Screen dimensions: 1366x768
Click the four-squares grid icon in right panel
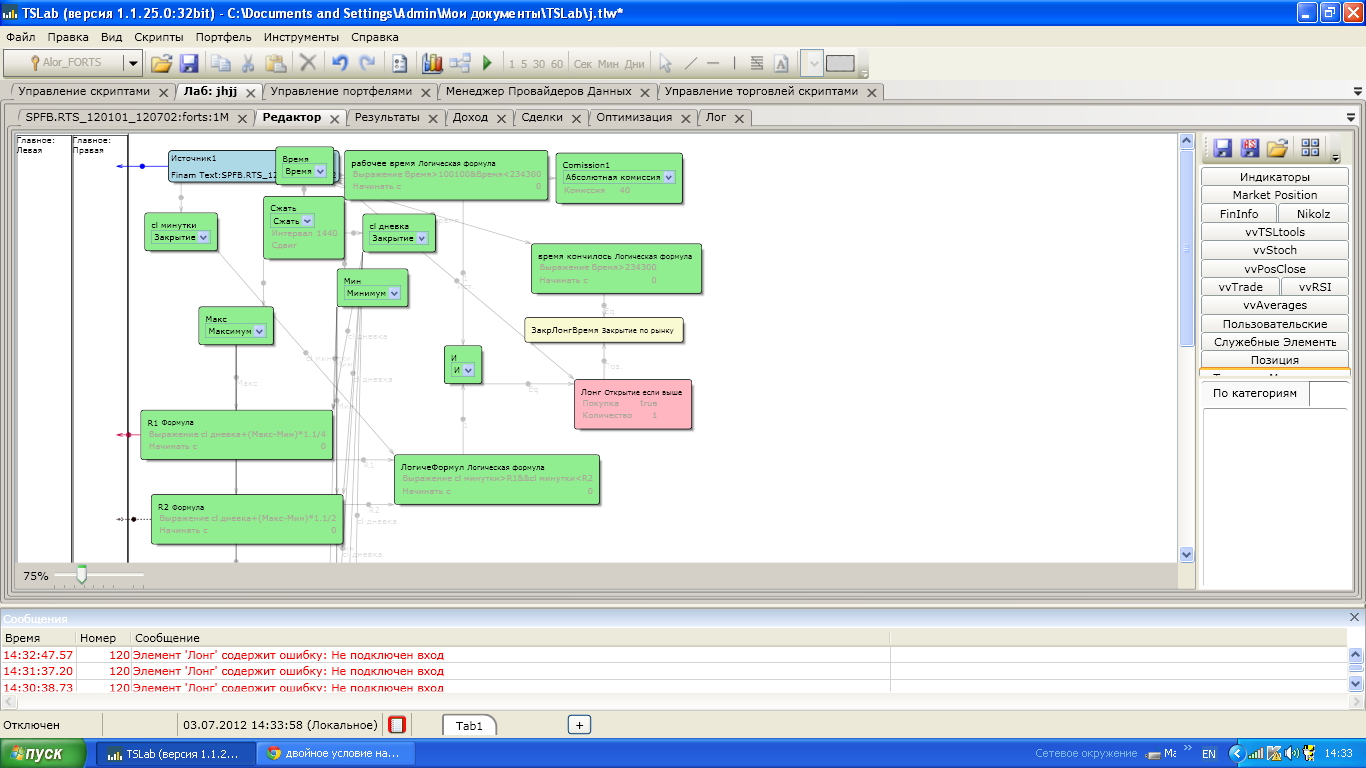coord(1310,148)
